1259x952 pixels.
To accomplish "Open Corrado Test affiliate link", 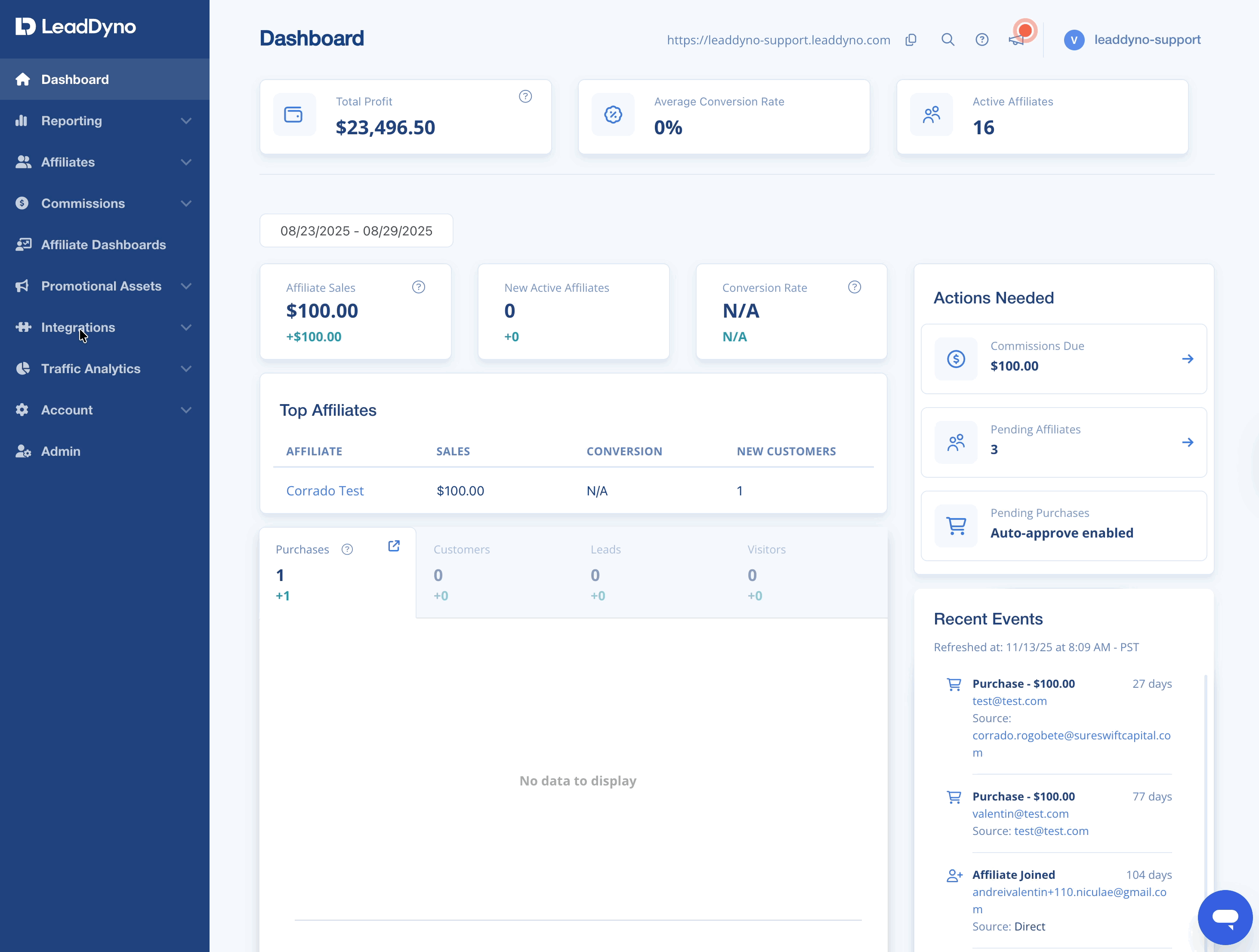I will point(325,491).
